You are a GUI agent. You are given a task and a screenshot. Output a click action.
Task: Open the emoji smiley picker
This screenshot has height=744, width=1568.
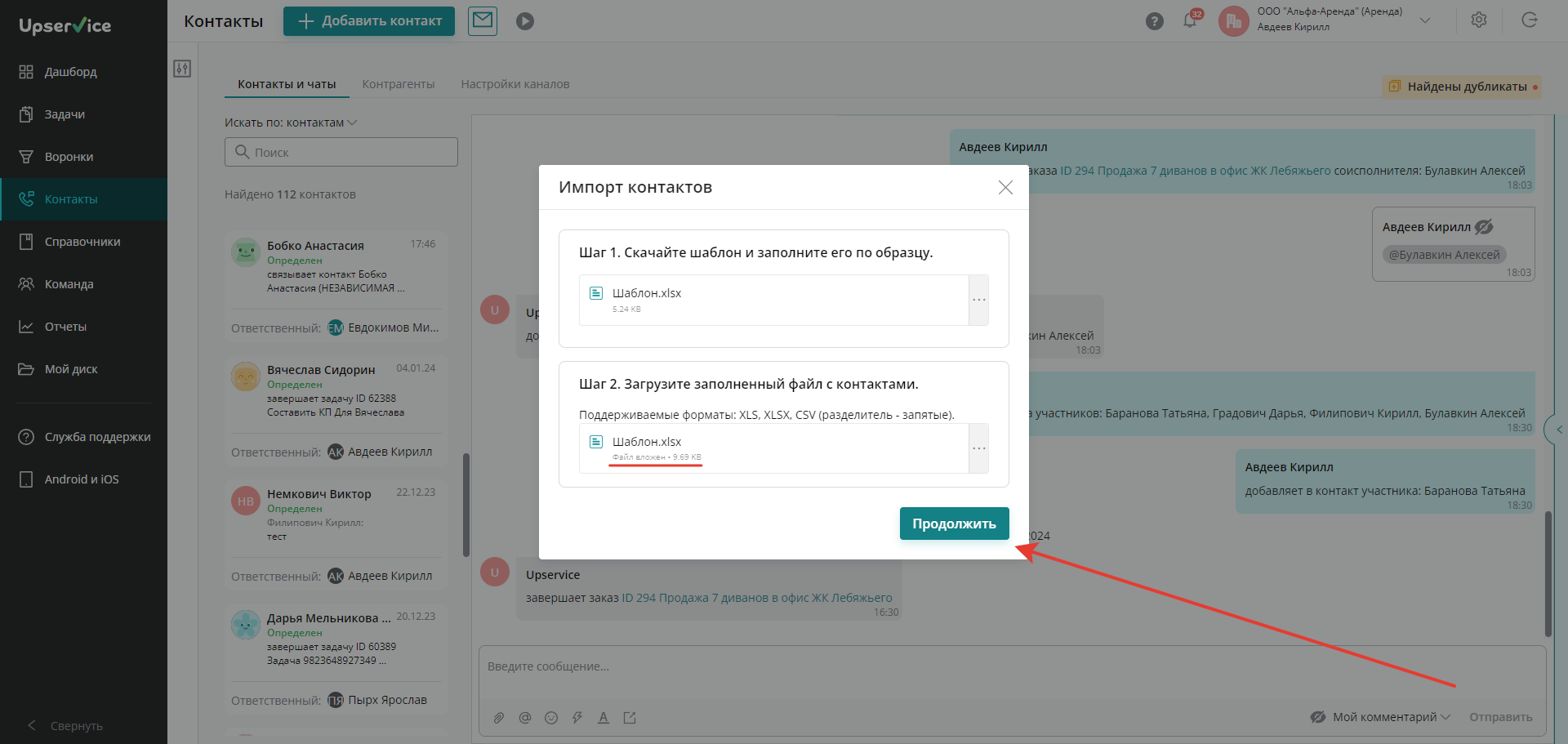[551, 718]
